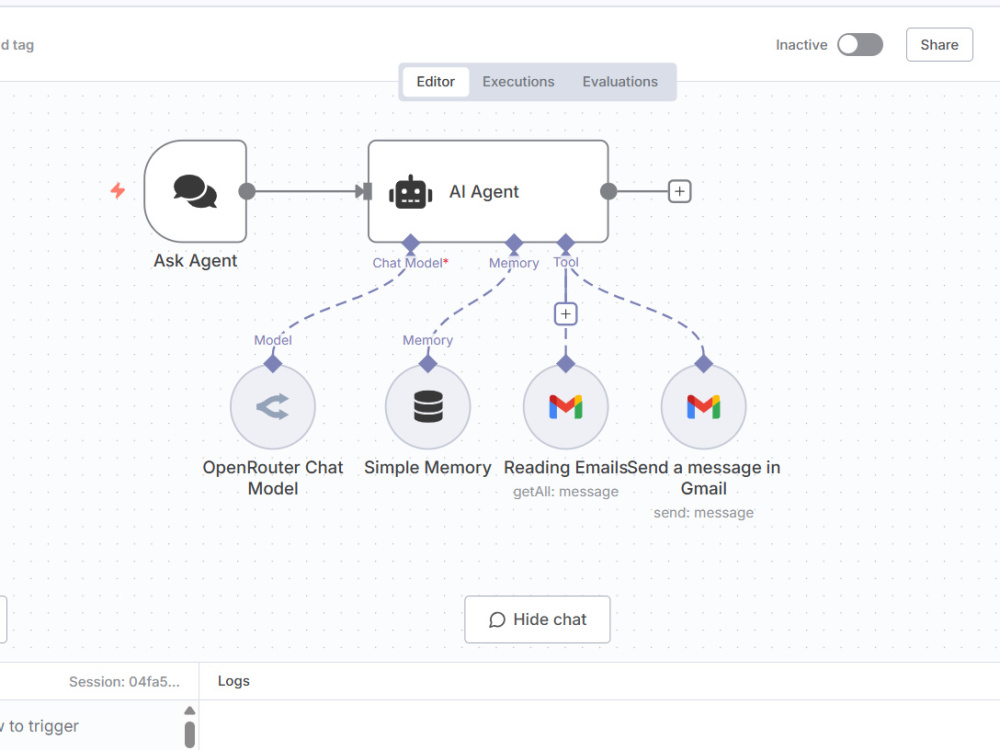Image resolution: width=1000 pixels, height=750 pixels.
Task: Click the 'Simple Memory' node label
Action: point(428,467)
